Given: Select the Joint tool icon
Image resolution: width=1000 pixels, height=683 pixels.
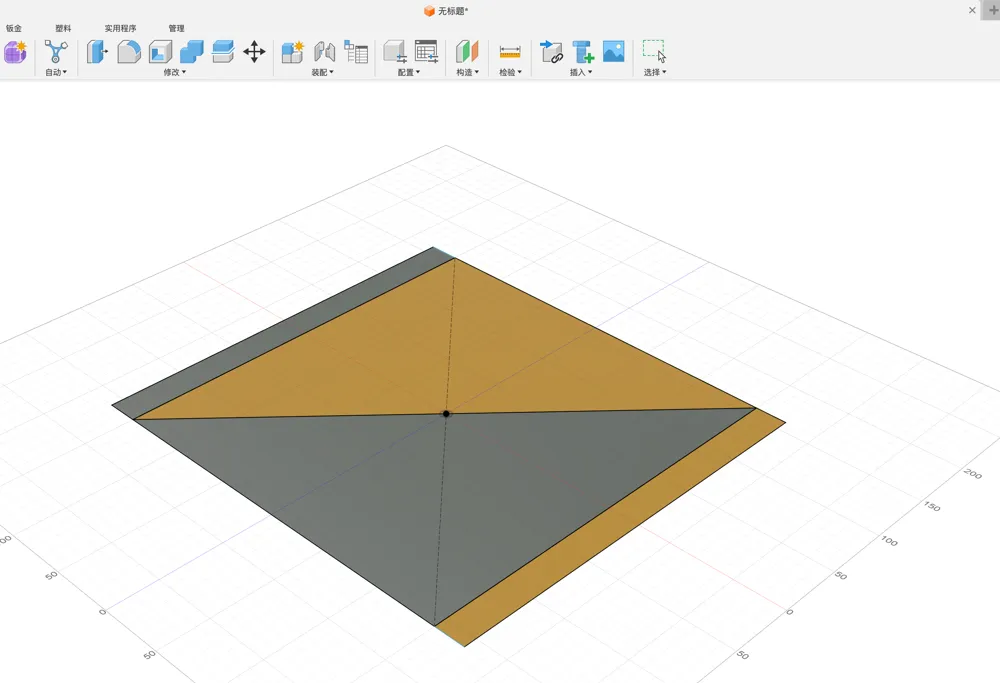Looking at the screenshot, I should point(324,52).
